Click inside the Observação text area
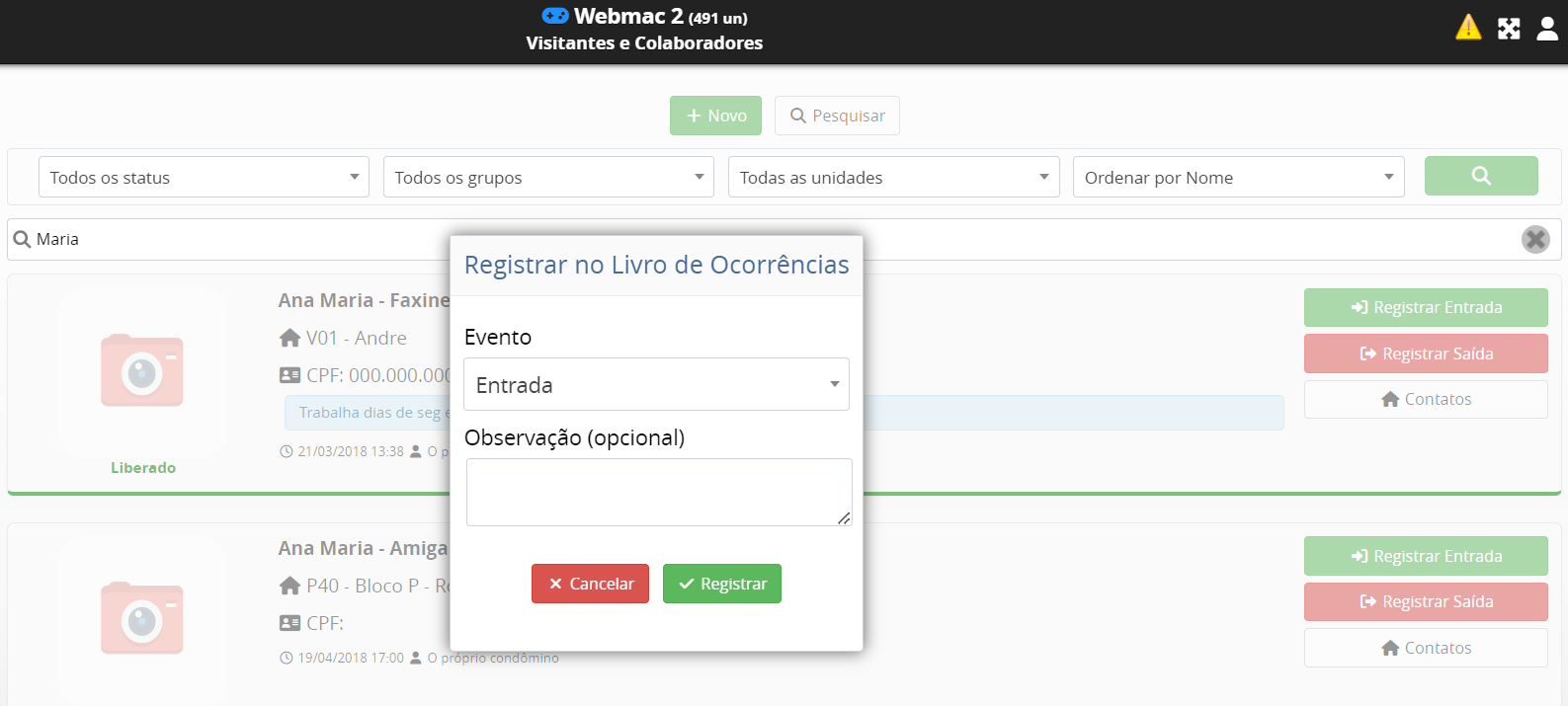The height and width of the screenshot is (706, 1568). click(x=658, y=492)
